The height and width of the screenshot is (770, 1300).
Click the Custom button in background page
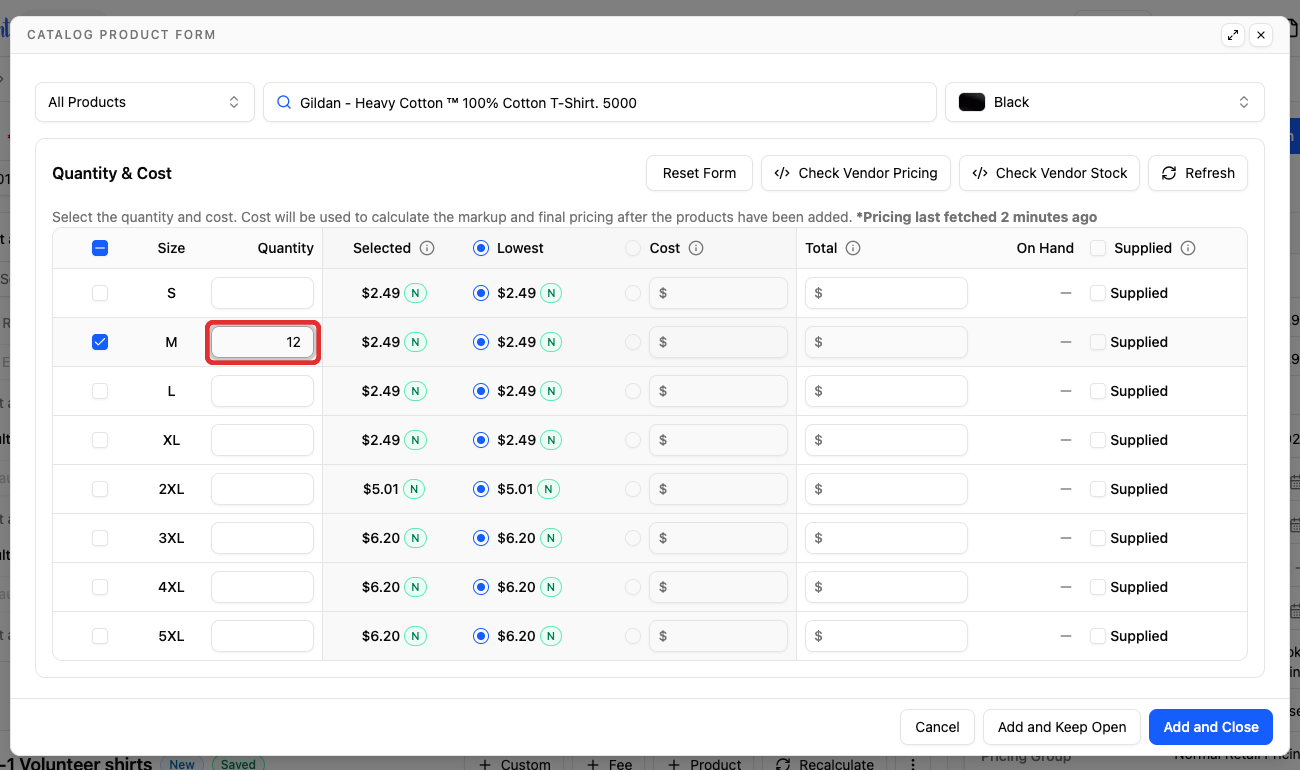pos(514,764)
